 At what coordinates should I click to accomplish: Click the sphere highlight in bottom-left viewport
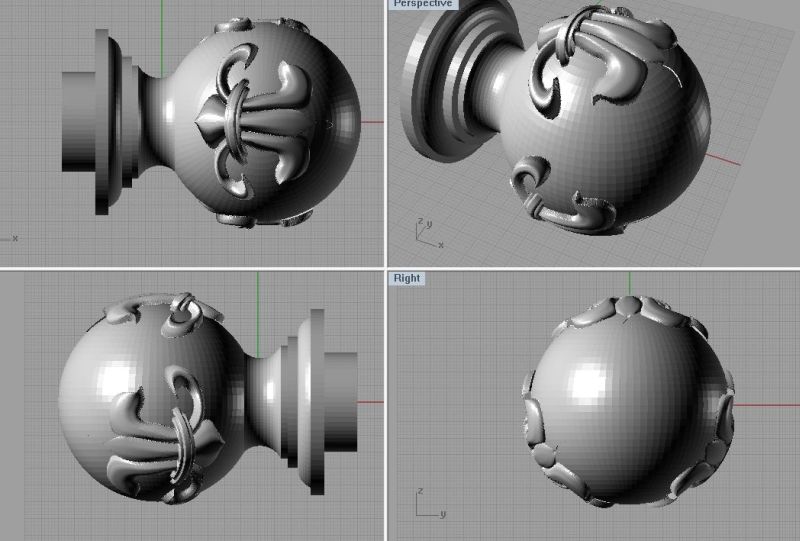click(105, 378)
